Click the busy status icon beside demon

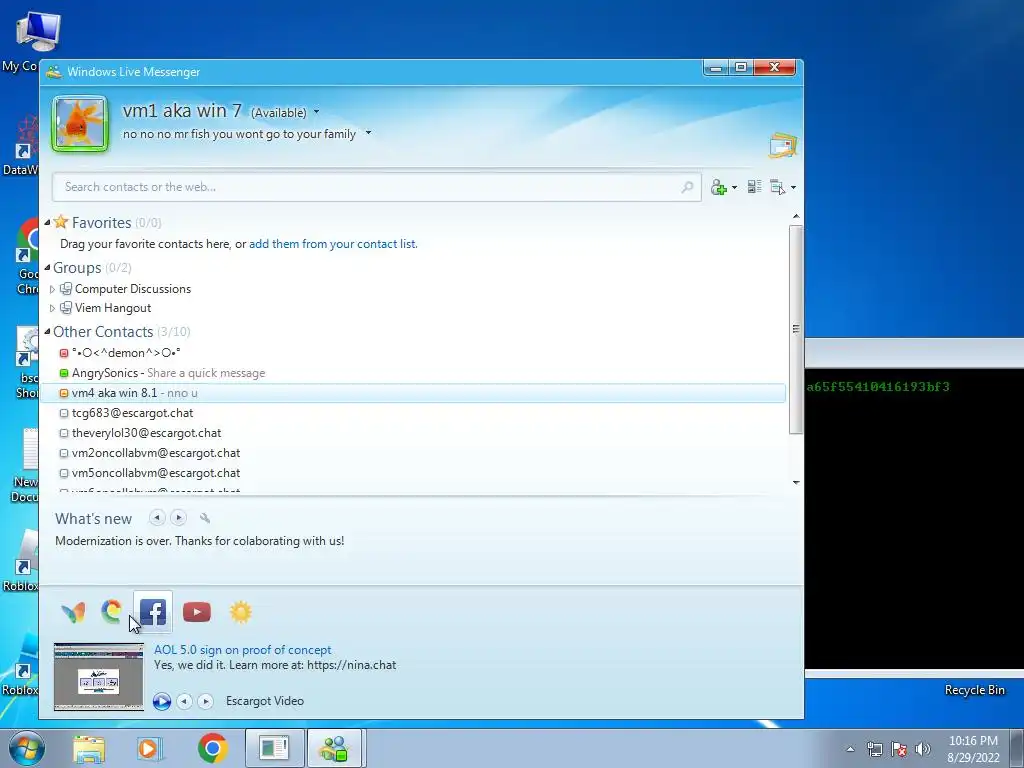click(64, 353)
